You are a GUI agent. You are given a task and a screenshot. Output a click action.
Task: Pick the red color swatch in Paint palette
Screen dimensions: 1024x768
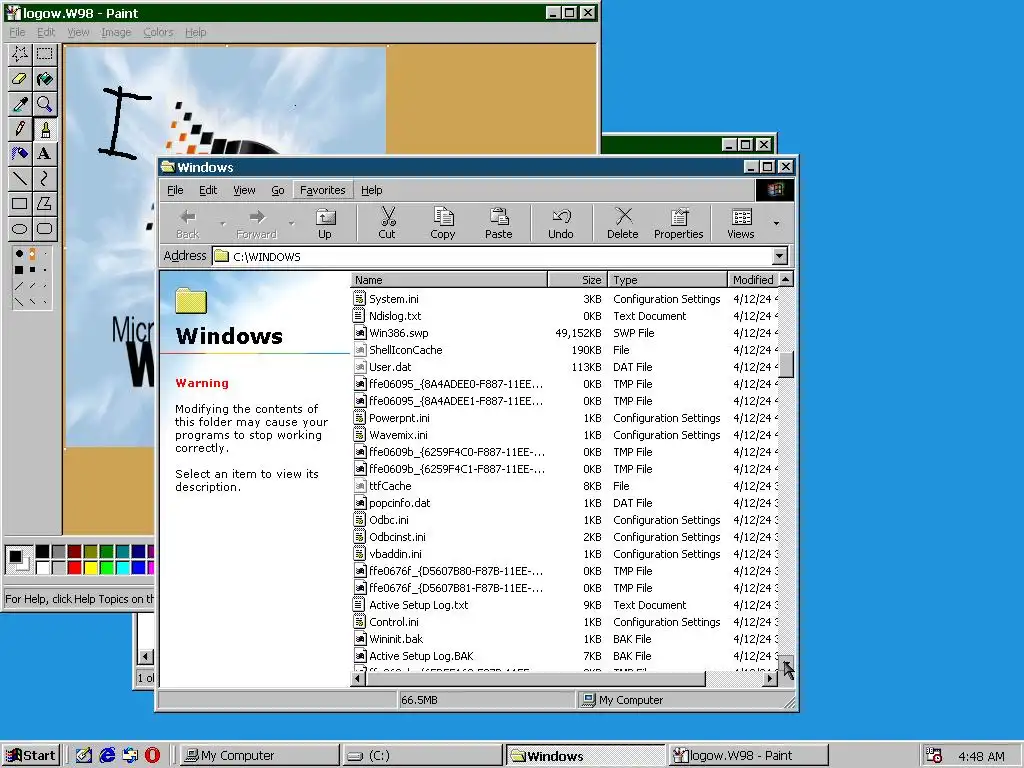(74, 568)
